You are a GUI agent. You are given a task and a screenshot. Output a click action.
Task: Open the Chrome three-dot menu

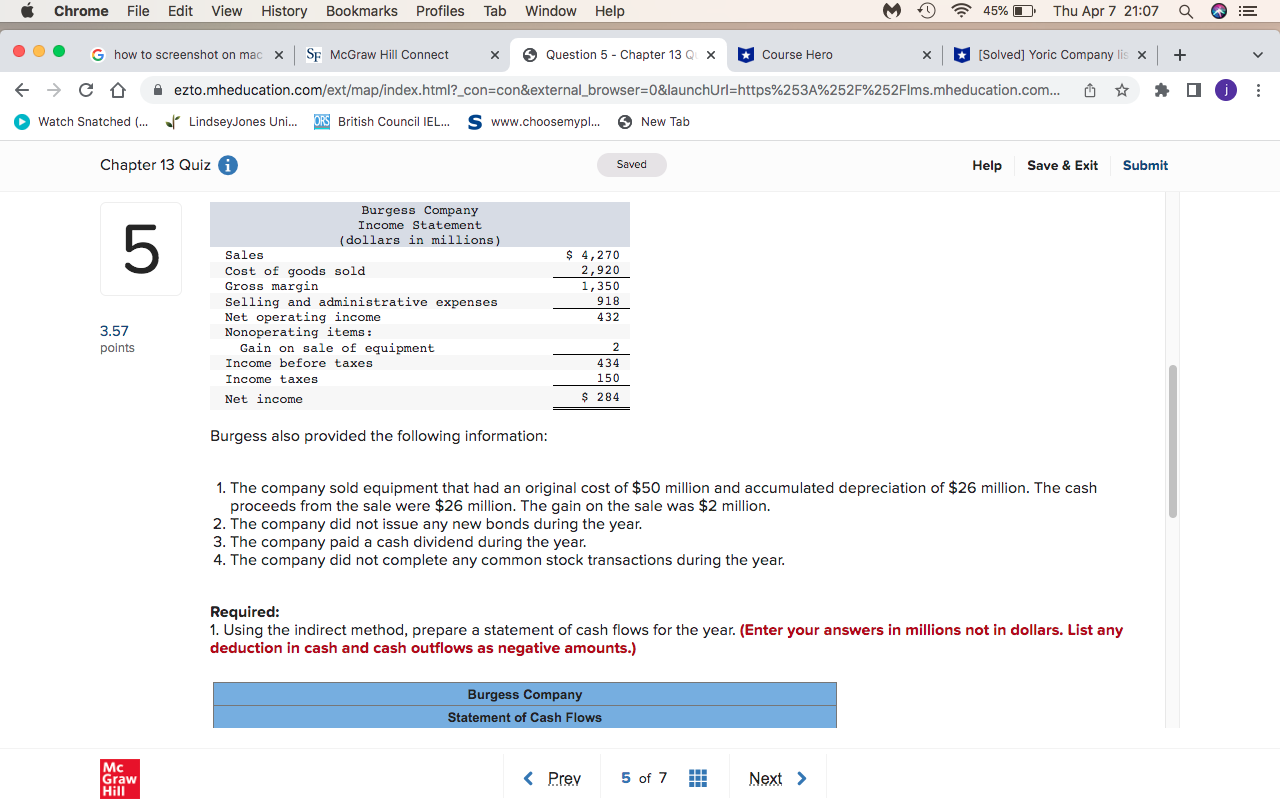coord(1259,89)
